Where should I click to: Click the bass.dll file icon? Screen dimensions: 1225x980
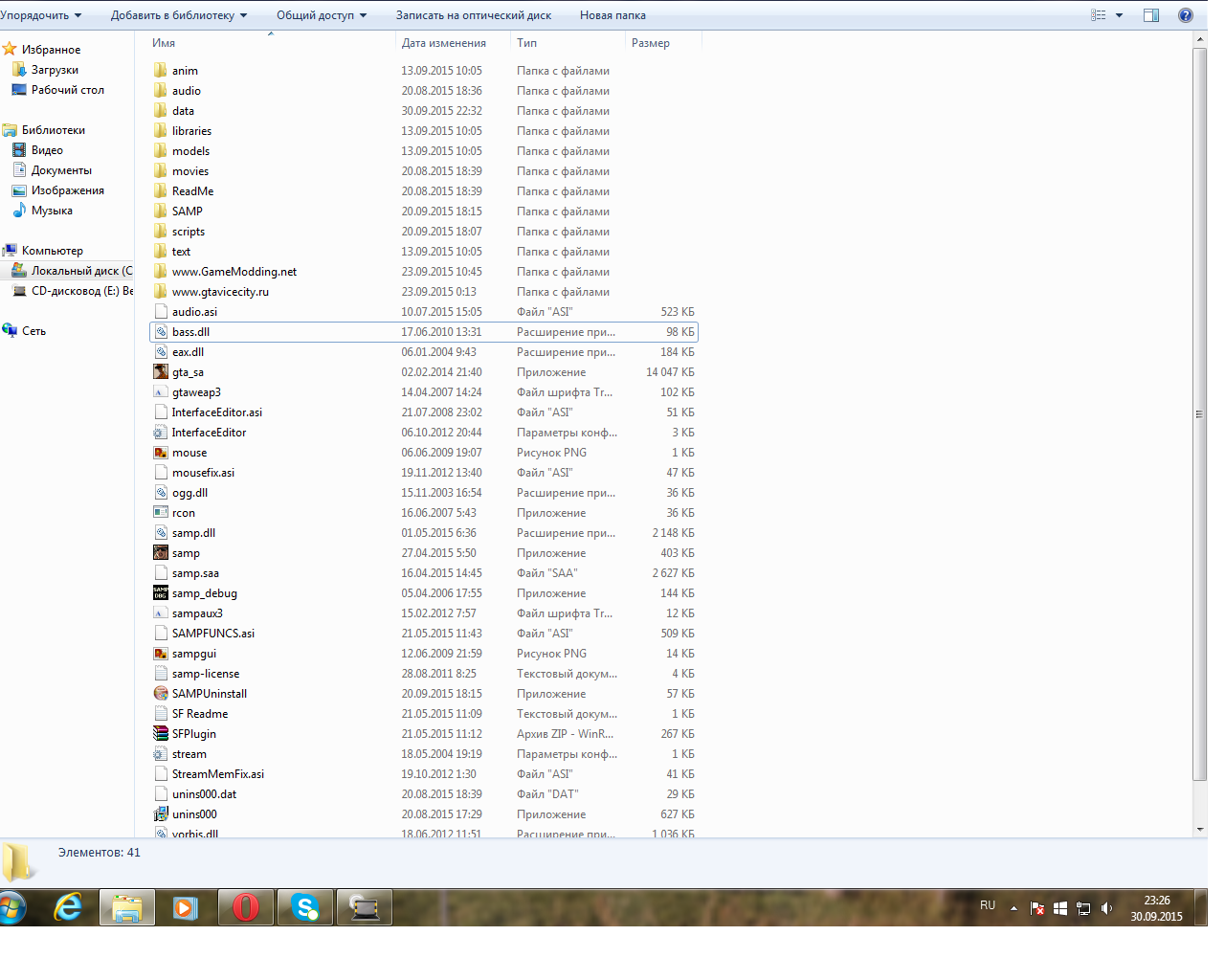coord(161,332)
